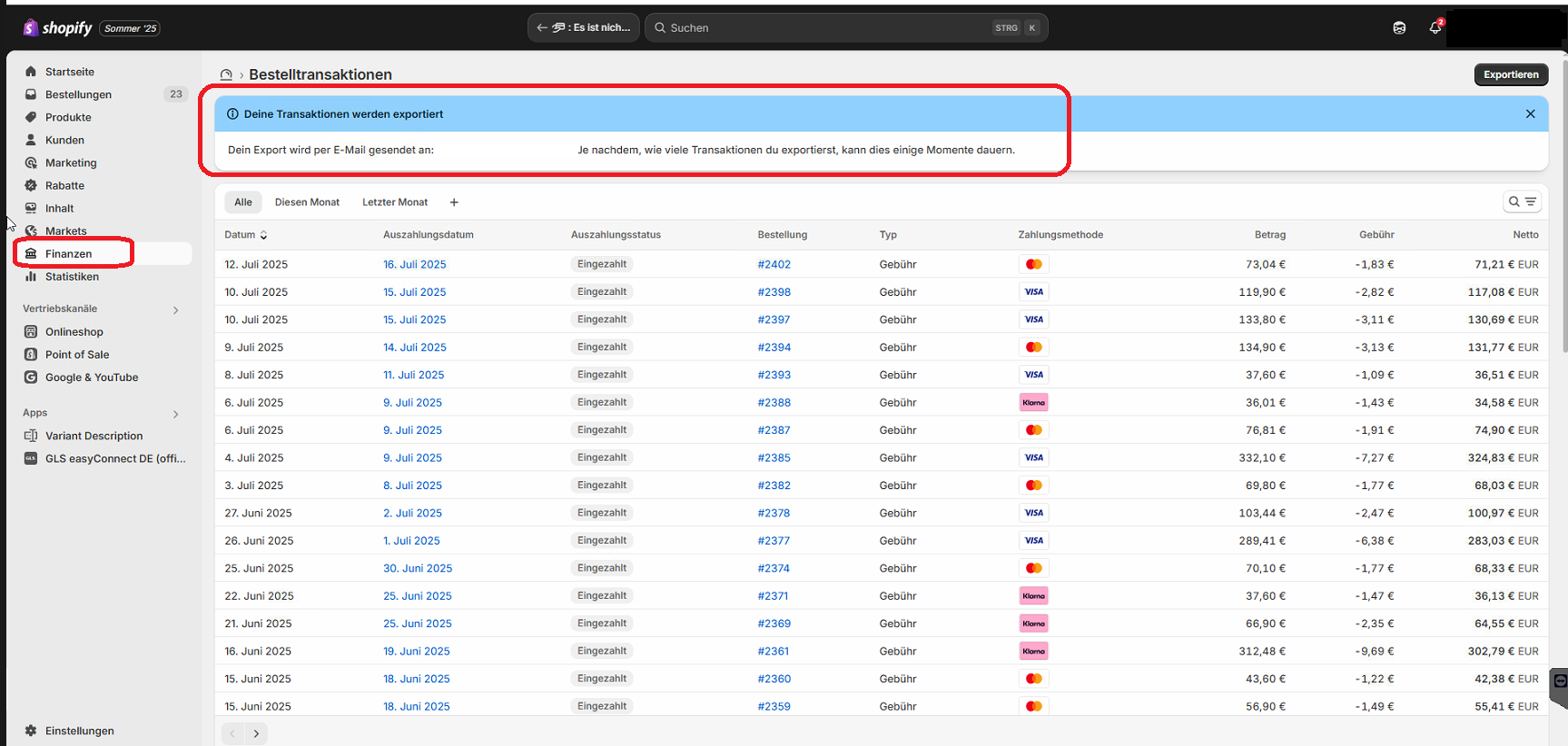Open the table search and filter icon
Screen dimensions: 1568x746
1522,202
